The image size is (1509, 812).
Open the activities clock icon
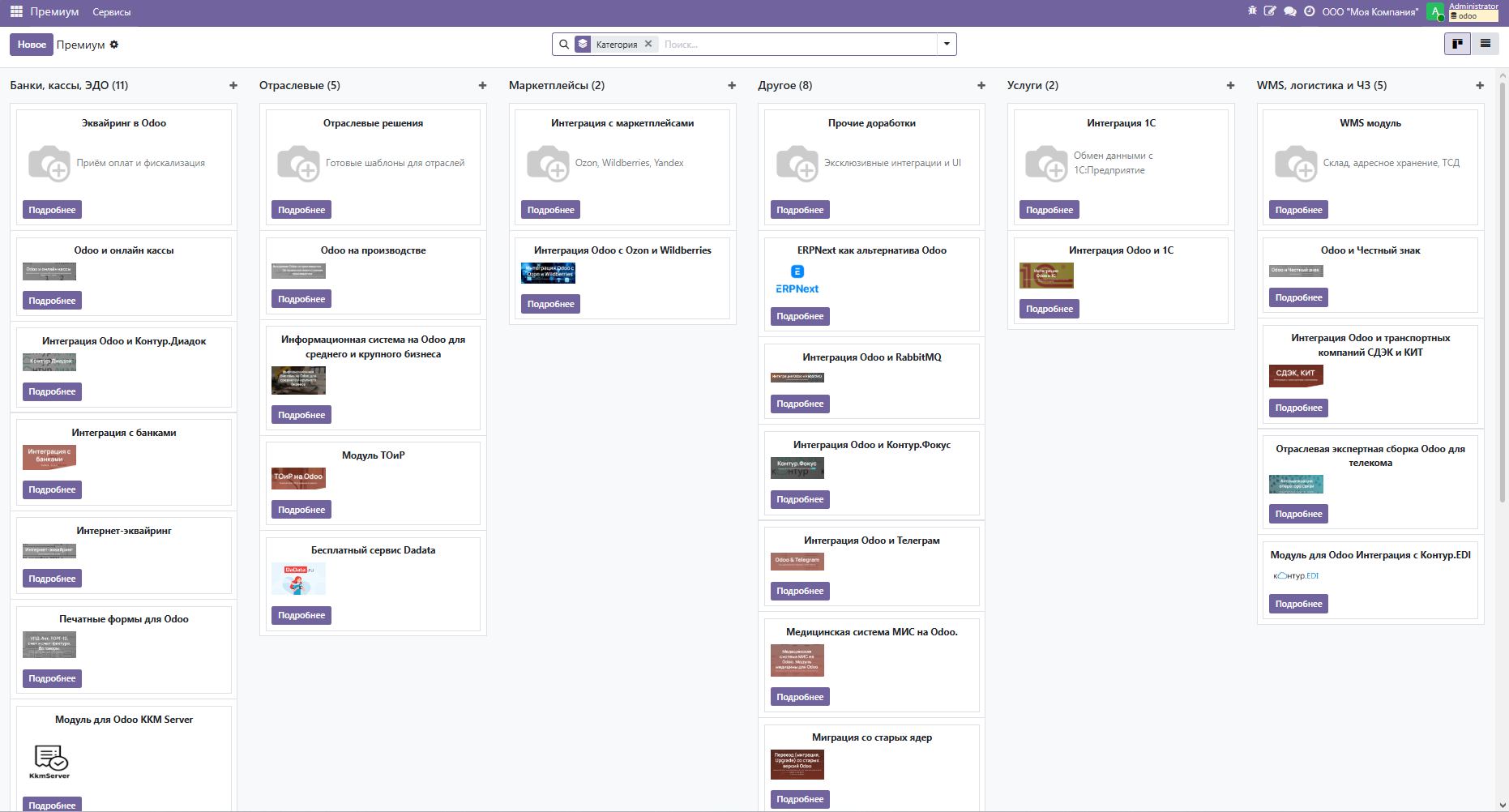click(1310, 11)
